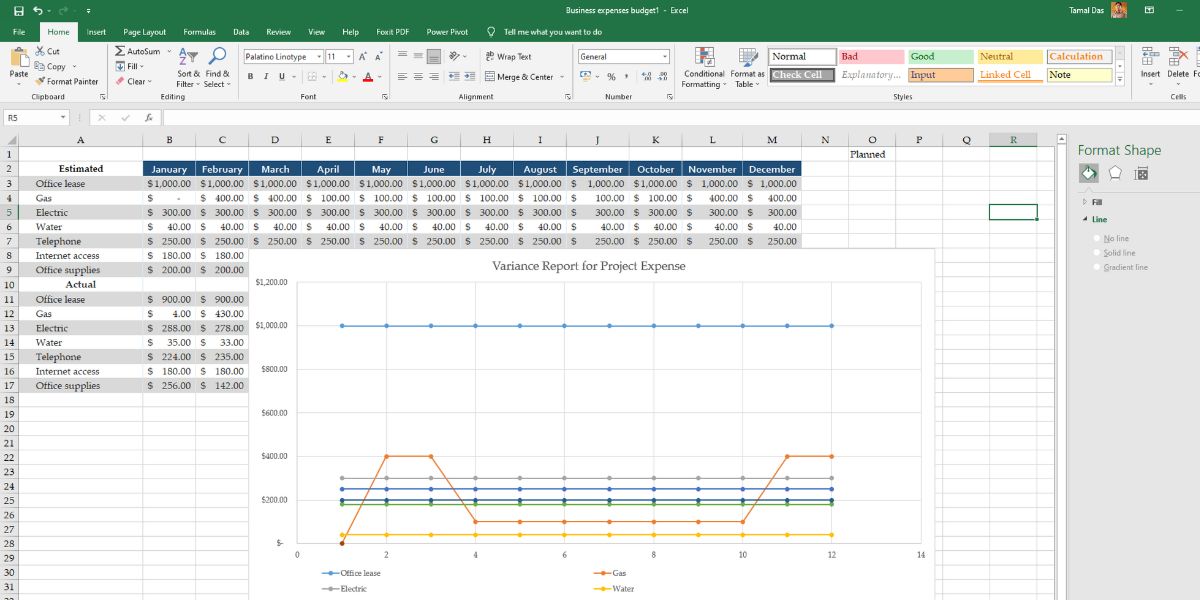The width and height of the screenshot is (1200, 600).
Task: Expand the Fill section in Format Shape
Action: (x=1085, y=202)
